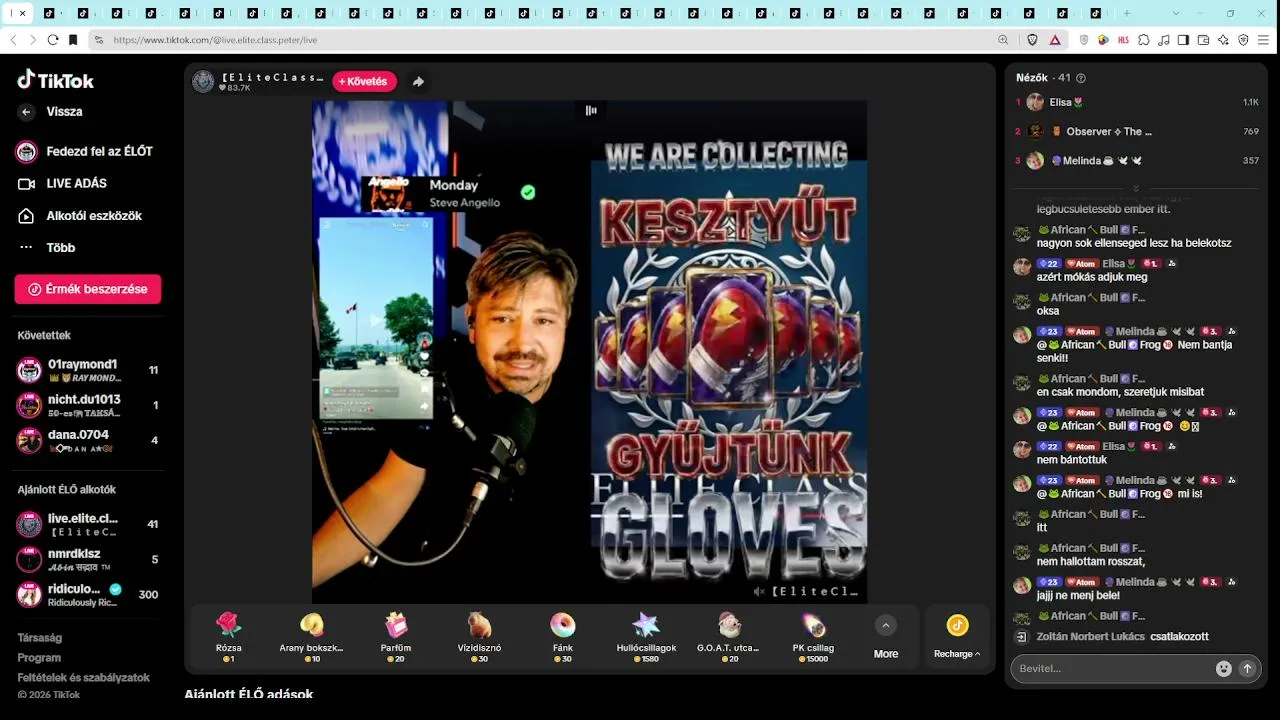Open followed account nicht.du1013
The height and width of the screenshot is (720, 1280).
click(x=88, y=405)
